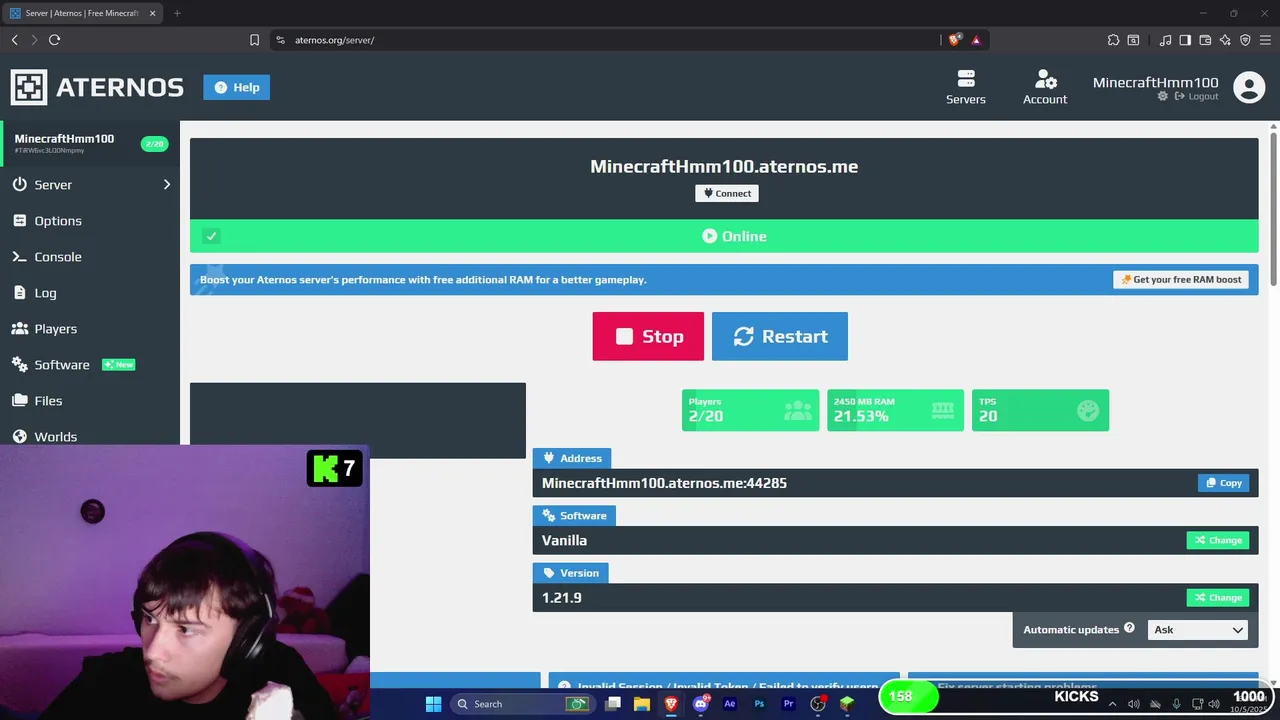
Task: Click the user avatar icon
Action: point(1249,87)
